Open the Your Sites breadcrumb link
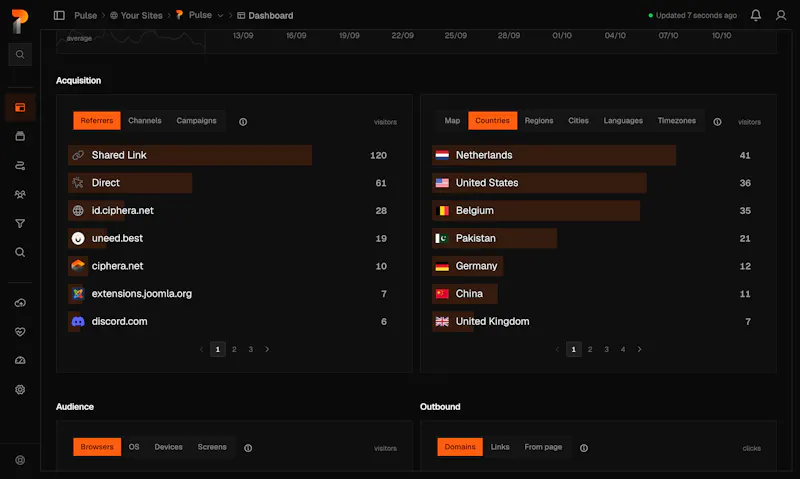The width and height of the screenshot is (800, 479). [x=136, y=15]
